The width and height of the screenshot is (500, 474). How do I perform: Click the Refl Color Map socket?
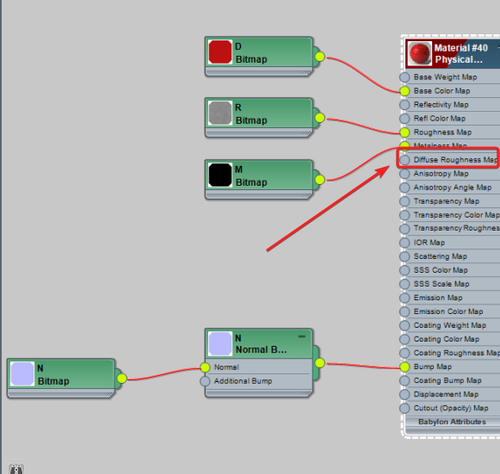405,119
